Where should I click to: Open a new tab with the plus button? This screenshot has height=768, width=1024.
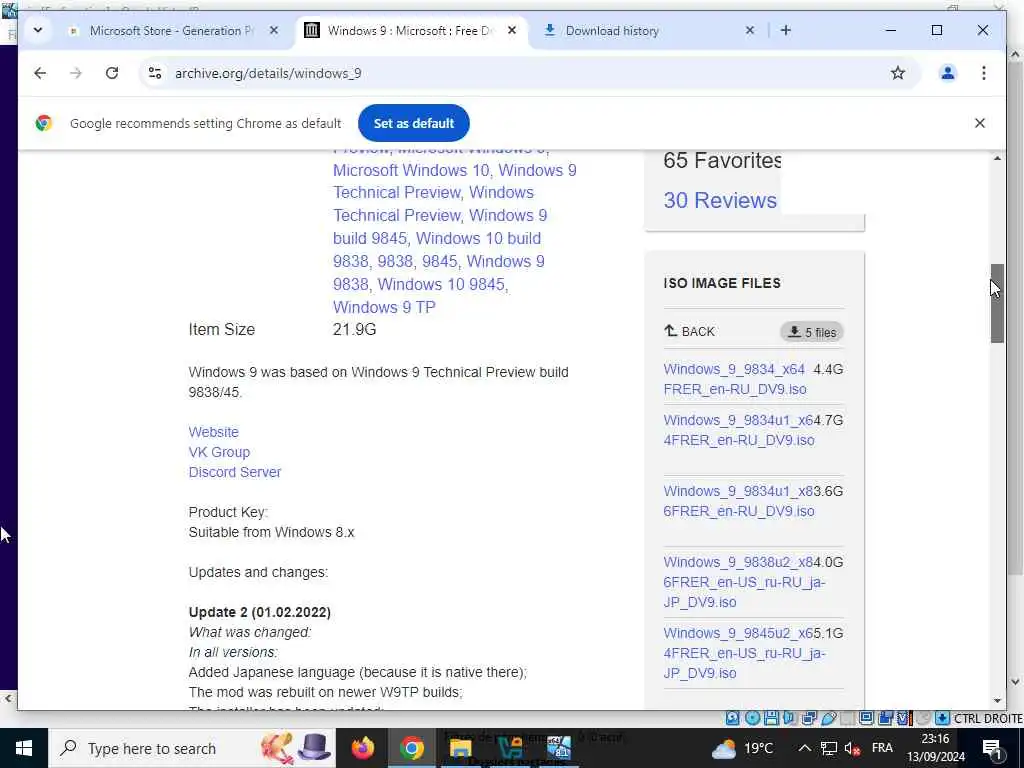(786, 31)
